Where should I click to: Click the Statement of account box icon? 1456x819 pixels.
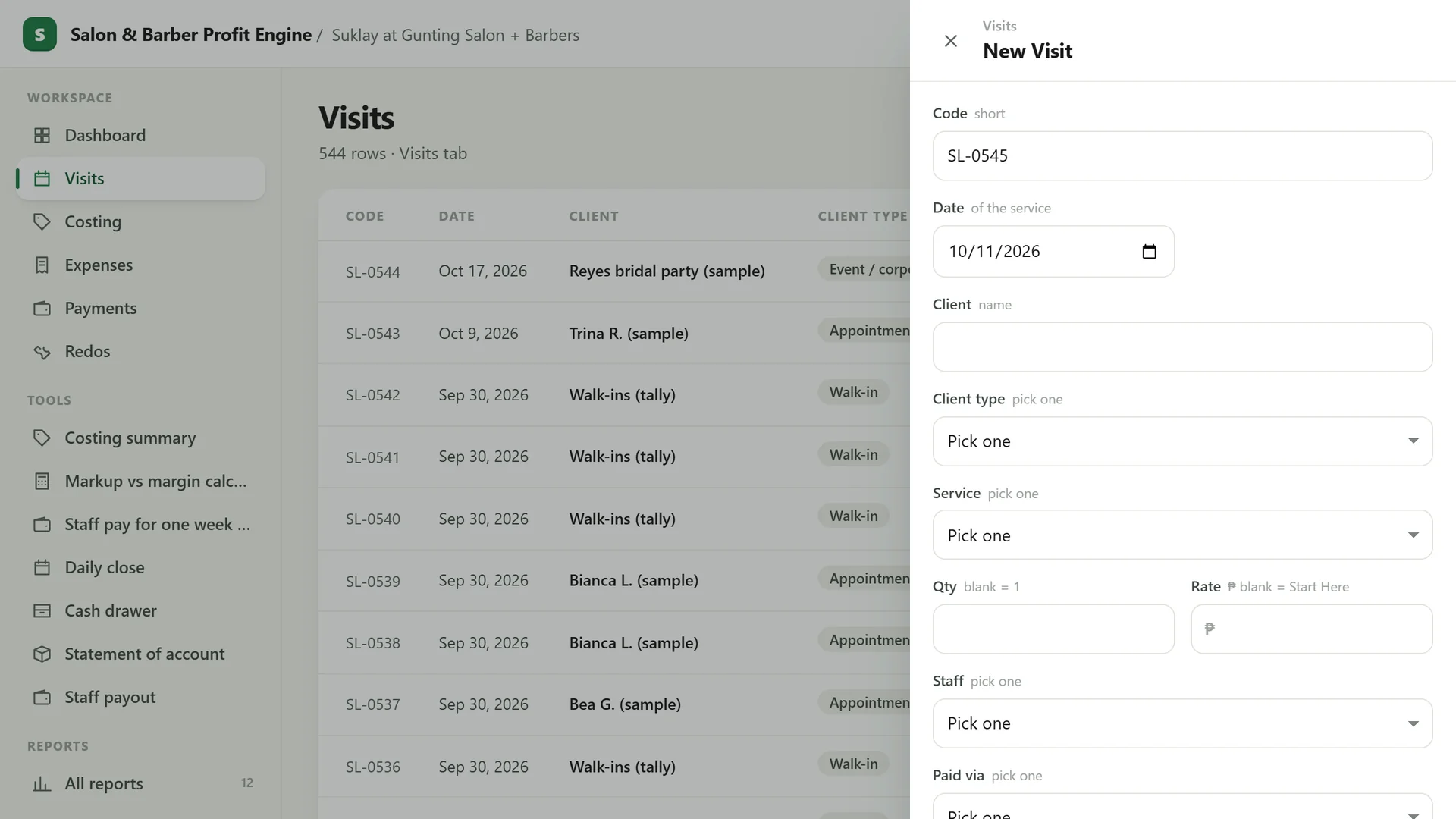pyautogui.click(x=42, y=654)
